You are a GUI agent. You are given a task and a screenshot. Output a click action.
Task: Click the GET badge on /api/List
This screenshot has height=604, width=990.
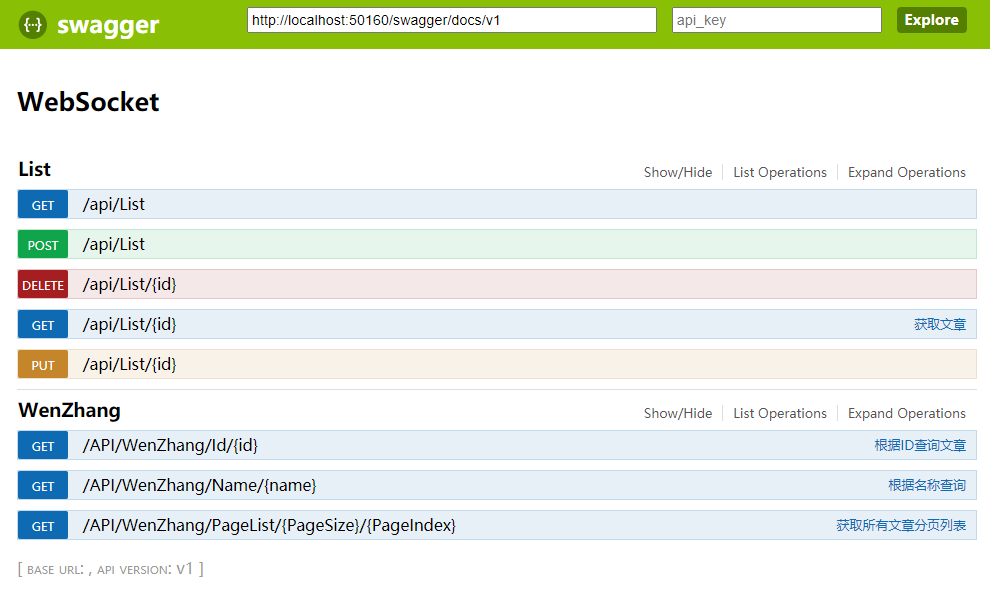(42, 204)
